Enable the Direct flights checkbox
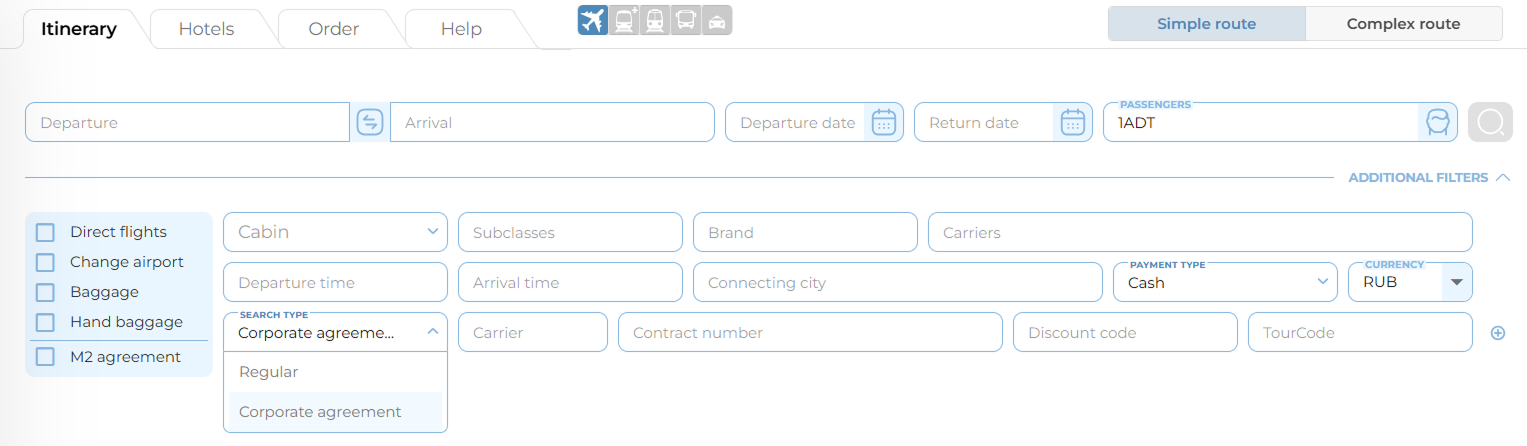 45,232
